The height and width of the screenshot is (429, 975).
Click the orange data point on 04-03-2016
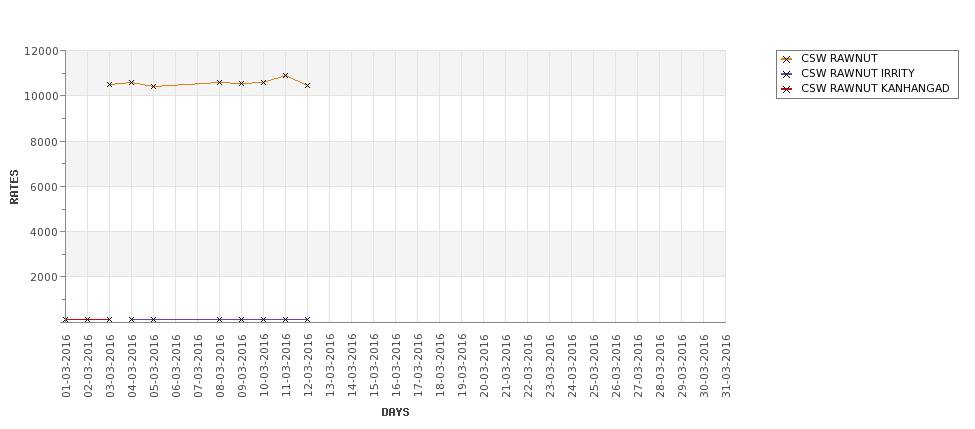click(131, 82)
